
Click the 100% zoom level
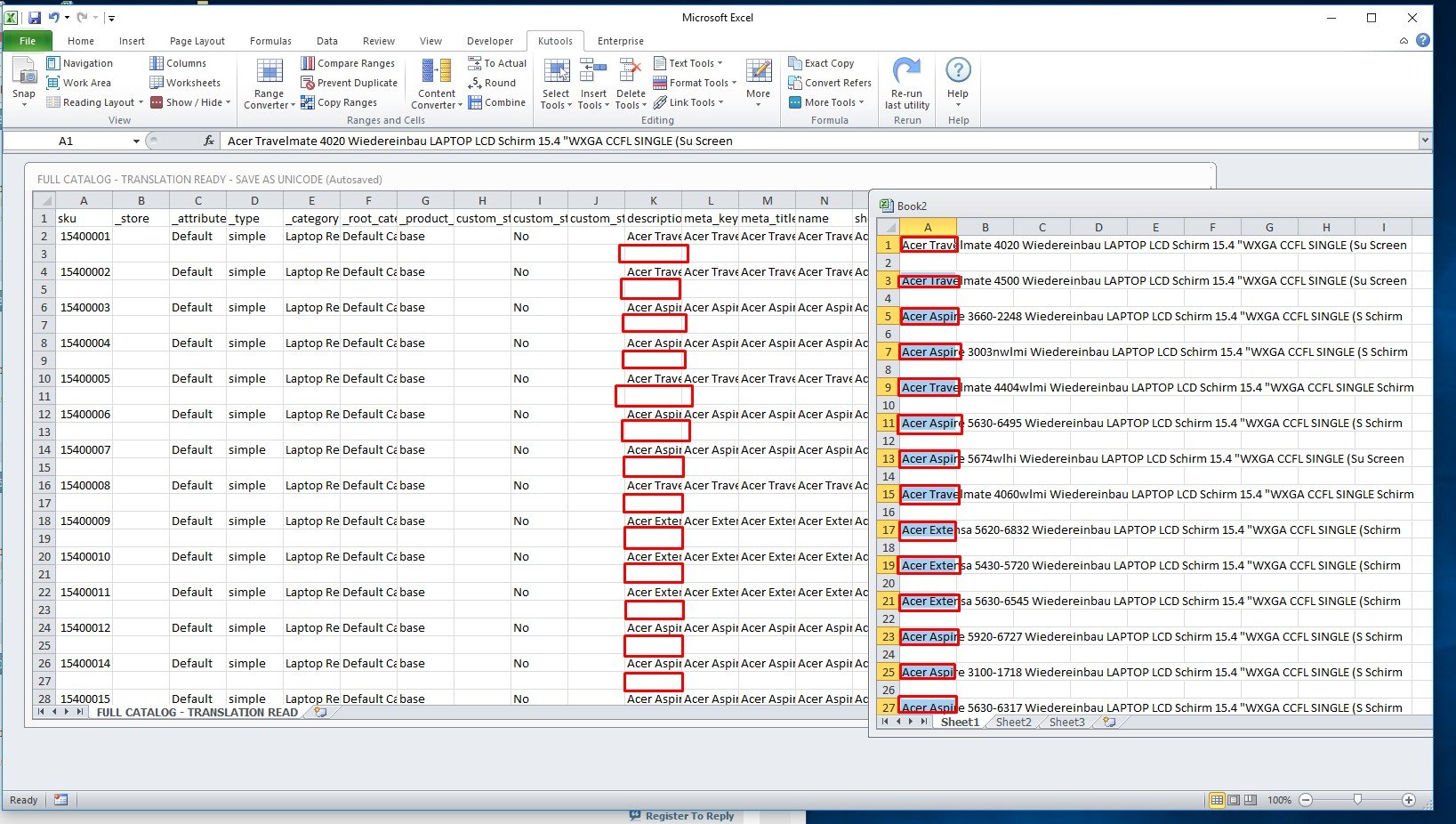(x=1279, y=800)
